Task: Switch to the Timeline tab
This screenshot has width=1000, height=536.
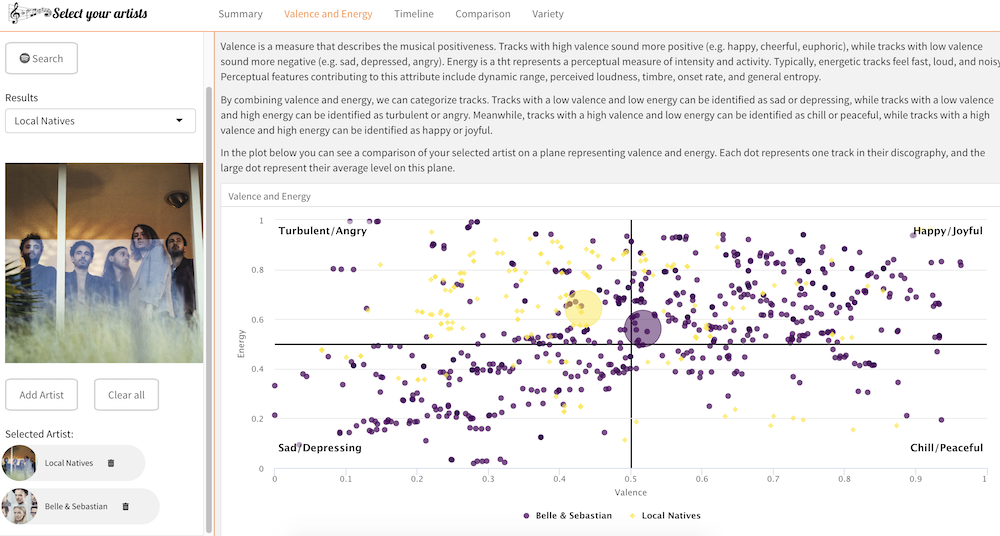Action: pyautogui.click(x=413, y=14)
